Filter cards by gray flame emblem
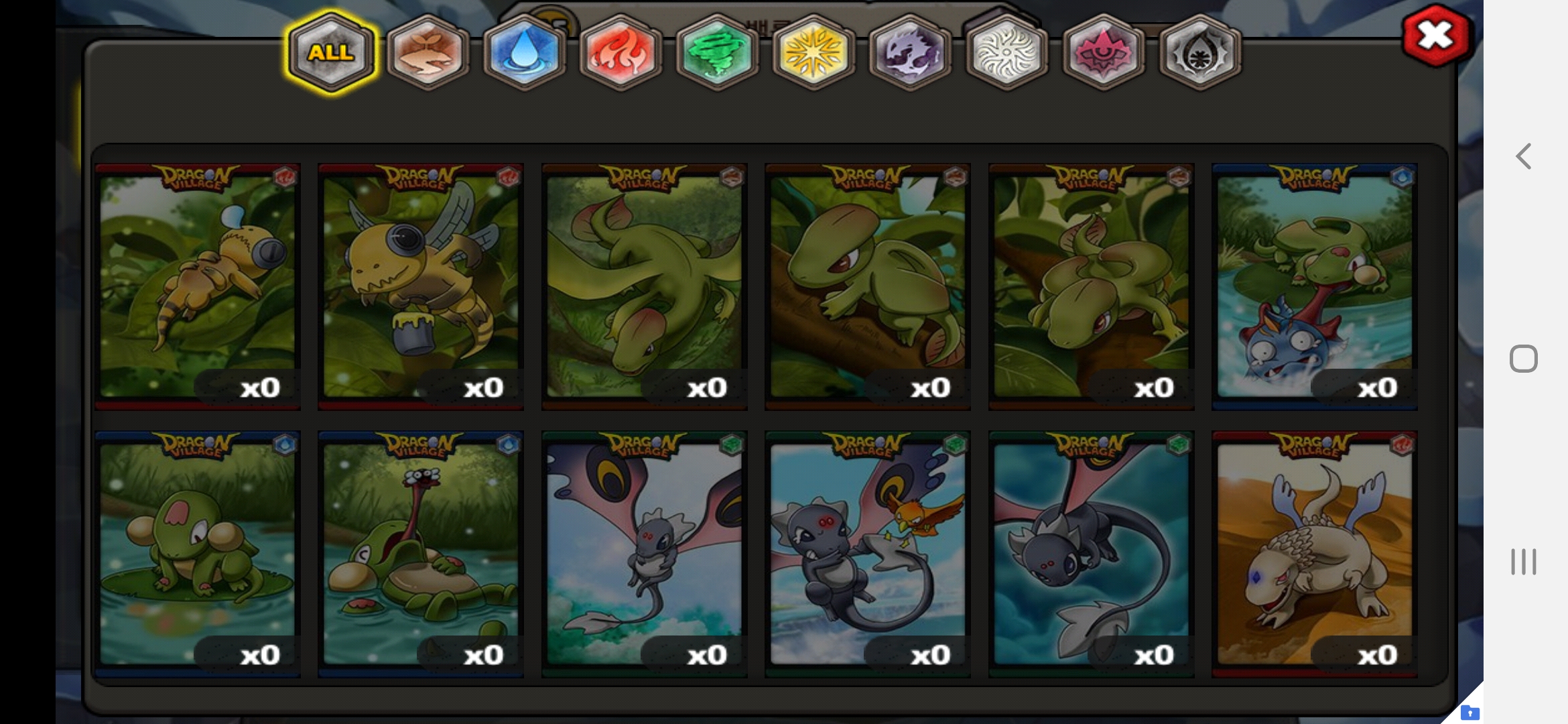This screenshot has height=724, width=1568. (1199, 52)
